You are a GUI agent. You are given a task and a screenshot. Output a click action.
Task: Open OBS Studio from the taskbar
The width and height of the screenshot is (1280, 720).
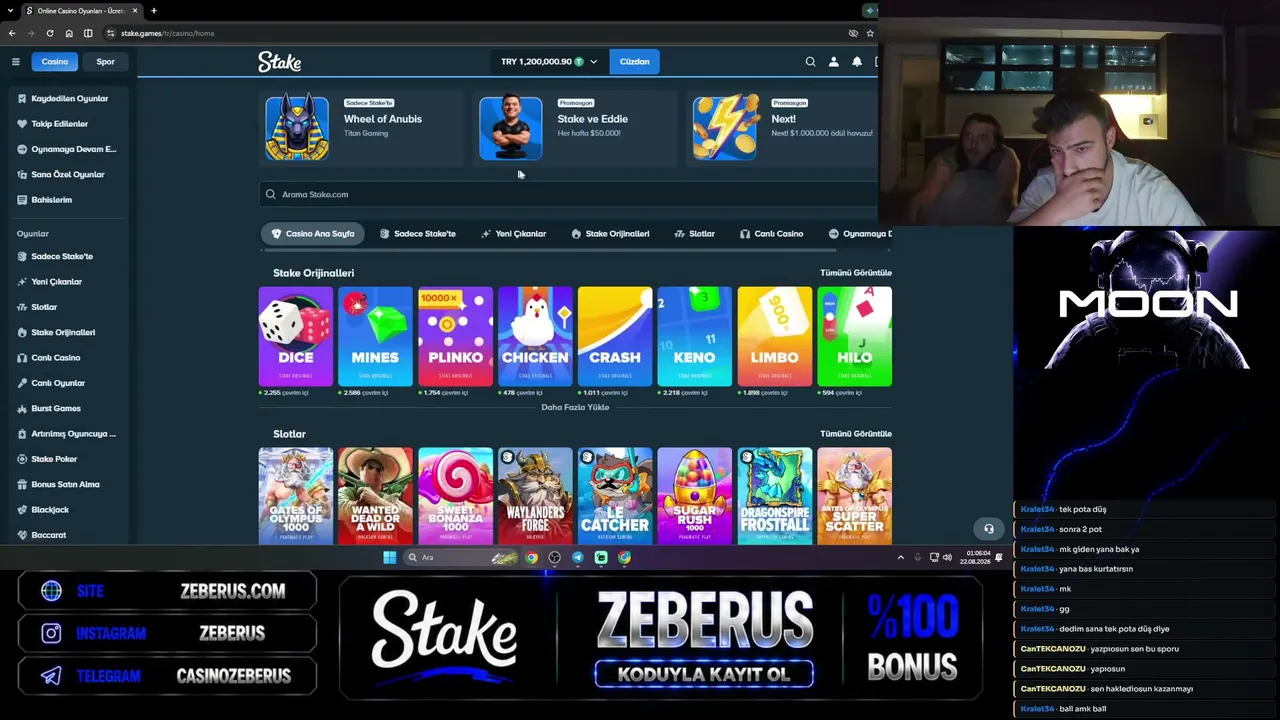coord(554,558)
